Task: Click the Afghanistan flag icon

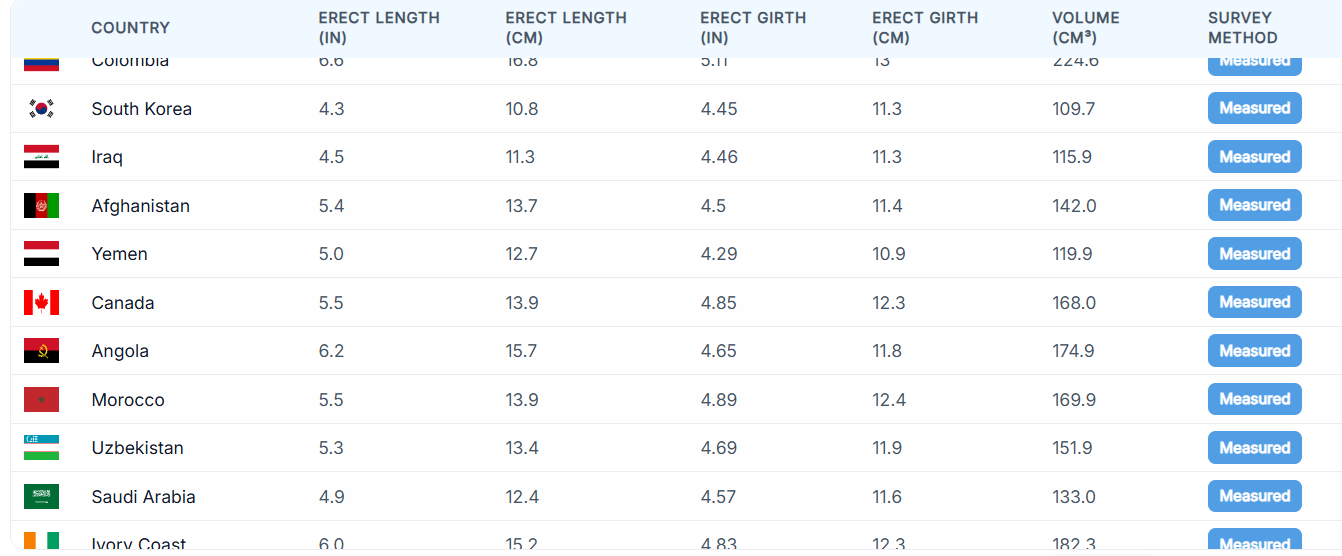Action: (x=41, y=206)
